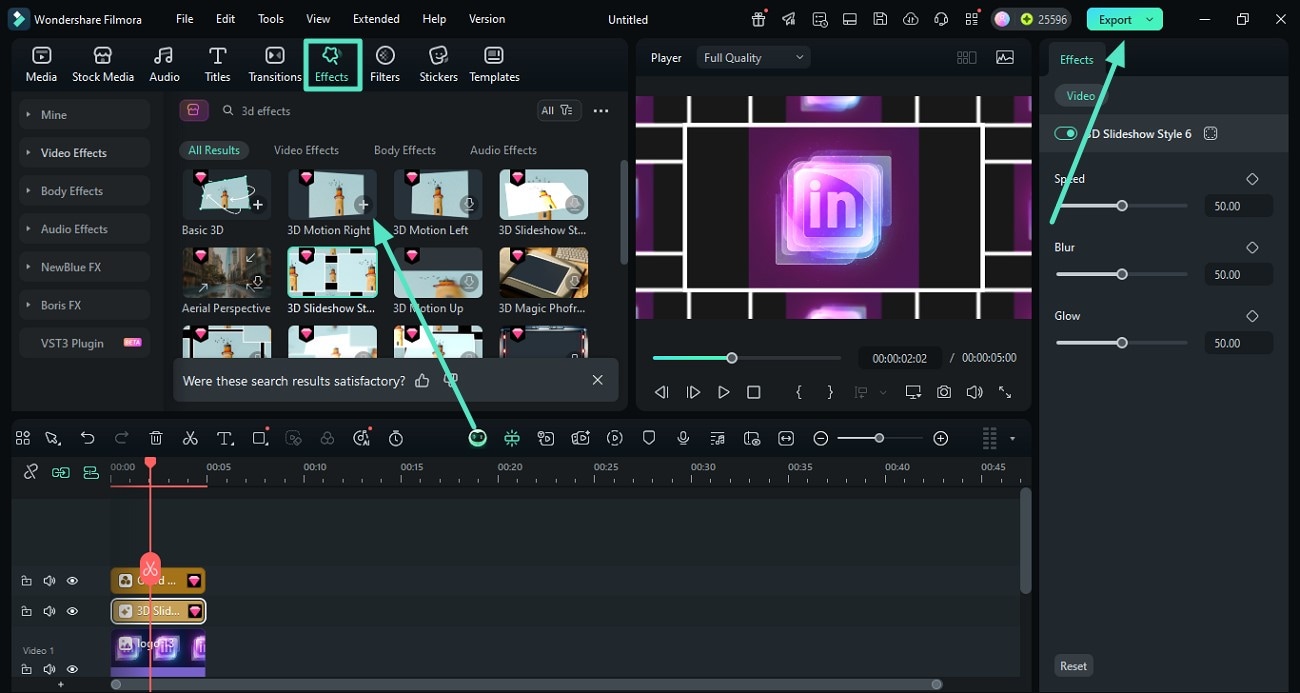Click keyframe diamond next to Speed
Image resolution: width=1300 pixels, height=693 pixels.
(1252, 179)
